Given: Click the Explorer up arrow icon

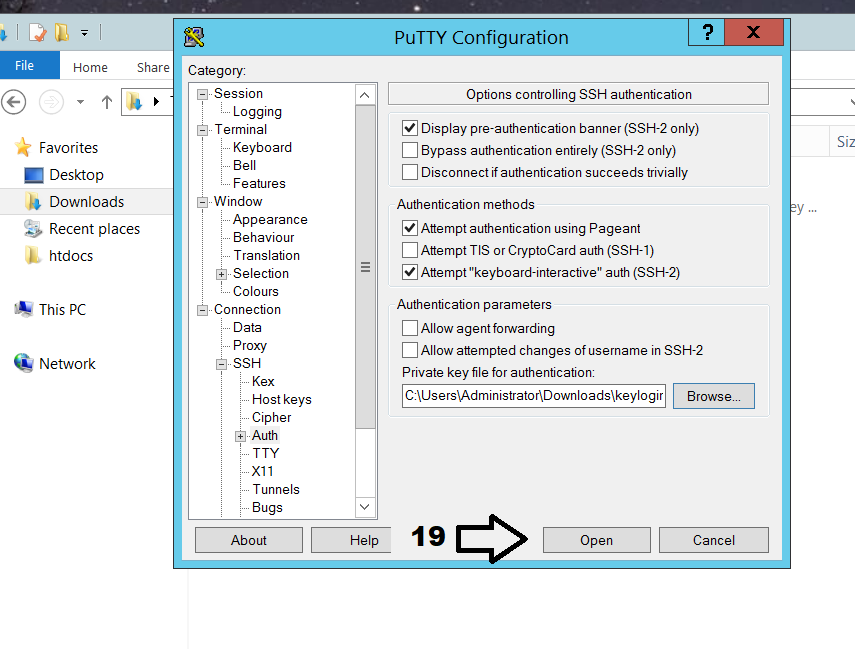Looking at the screenshot, I should click(107, 102).
